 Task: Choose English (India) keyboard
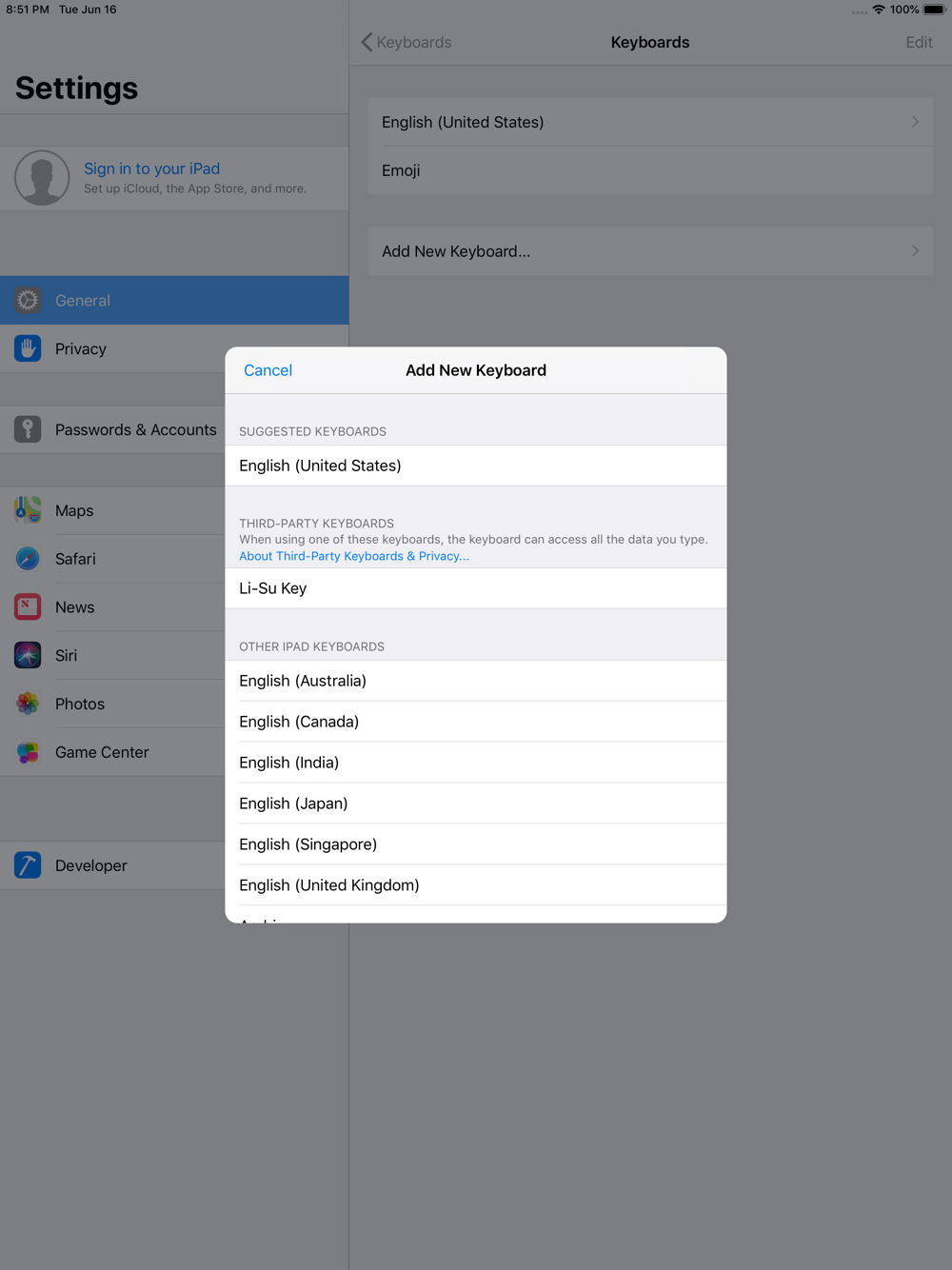point(476,763)
